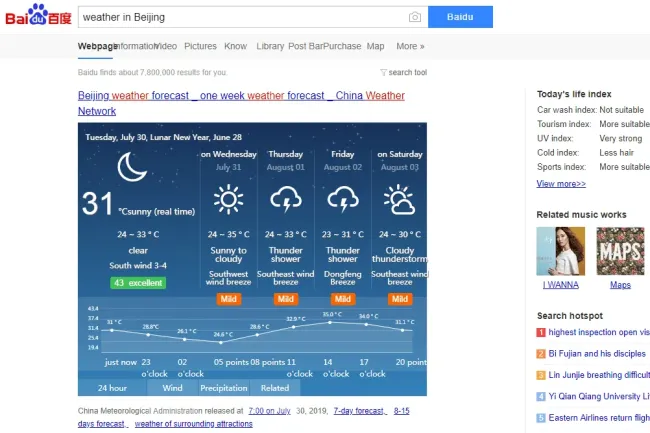Click Saturday's cloudy thunderstorm icon
This screenshot has height=433, width=650.
[399, 201]
